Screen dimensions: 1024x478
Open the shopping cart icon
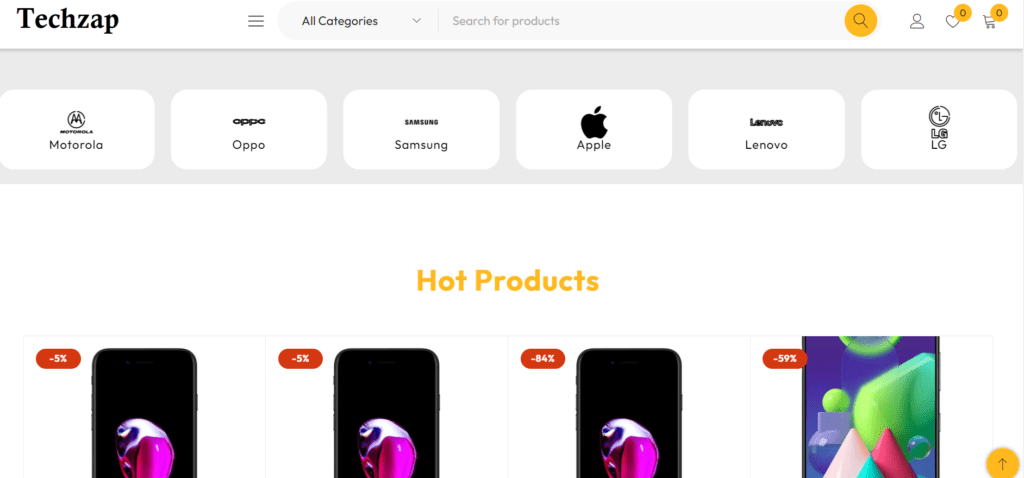(989, 22)
